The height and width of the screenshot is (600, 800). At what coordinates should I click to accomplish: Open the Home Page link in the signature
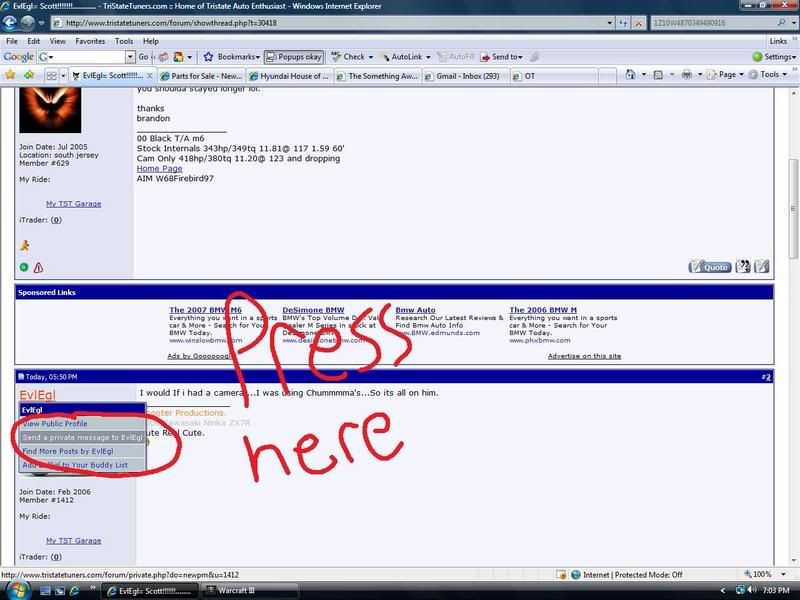[x=159, y=168]
